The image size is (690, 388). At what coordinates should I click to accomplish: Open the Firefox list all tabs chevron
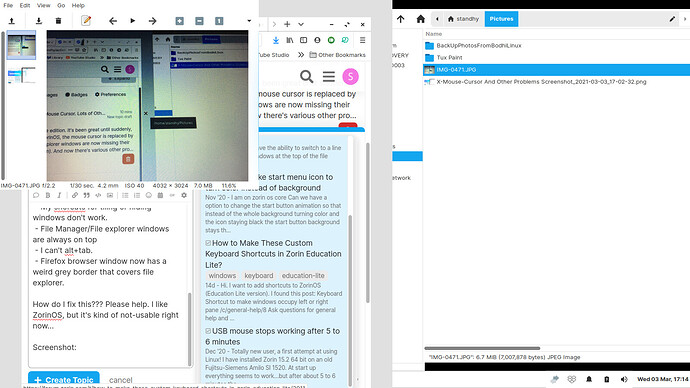pos(301,25)
